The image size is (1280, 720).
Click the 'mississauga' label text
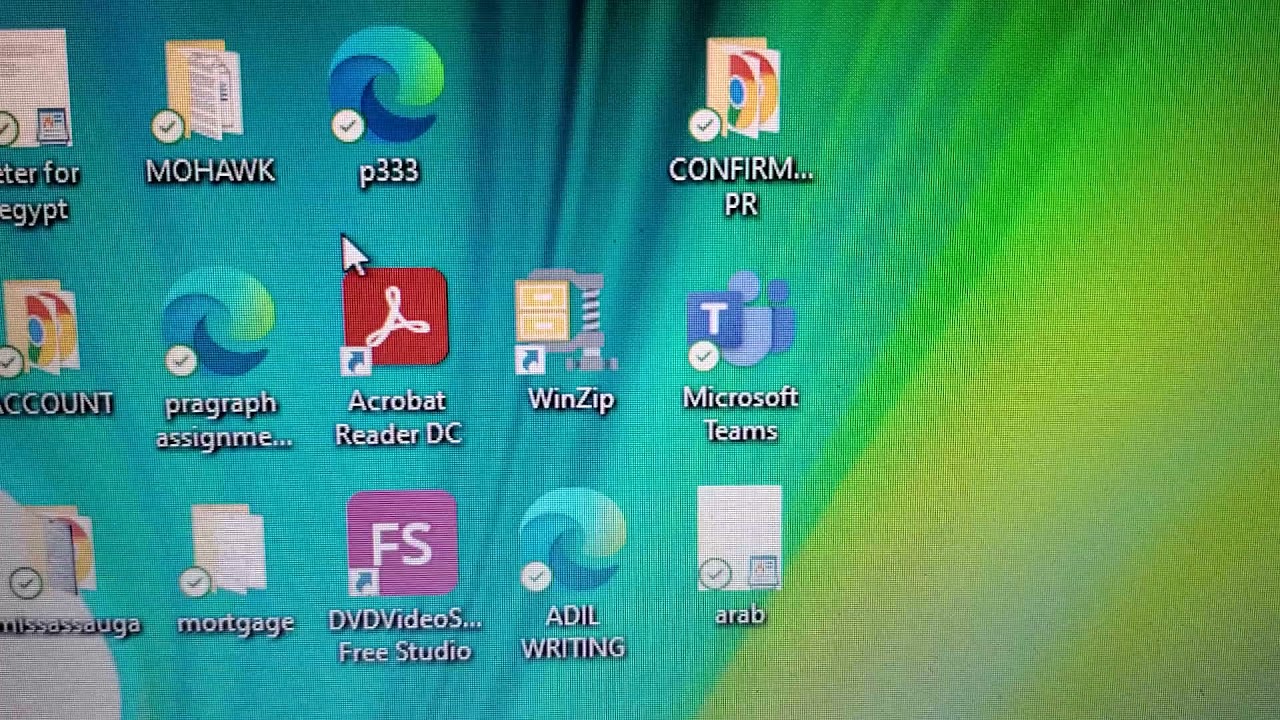[70, 625]
